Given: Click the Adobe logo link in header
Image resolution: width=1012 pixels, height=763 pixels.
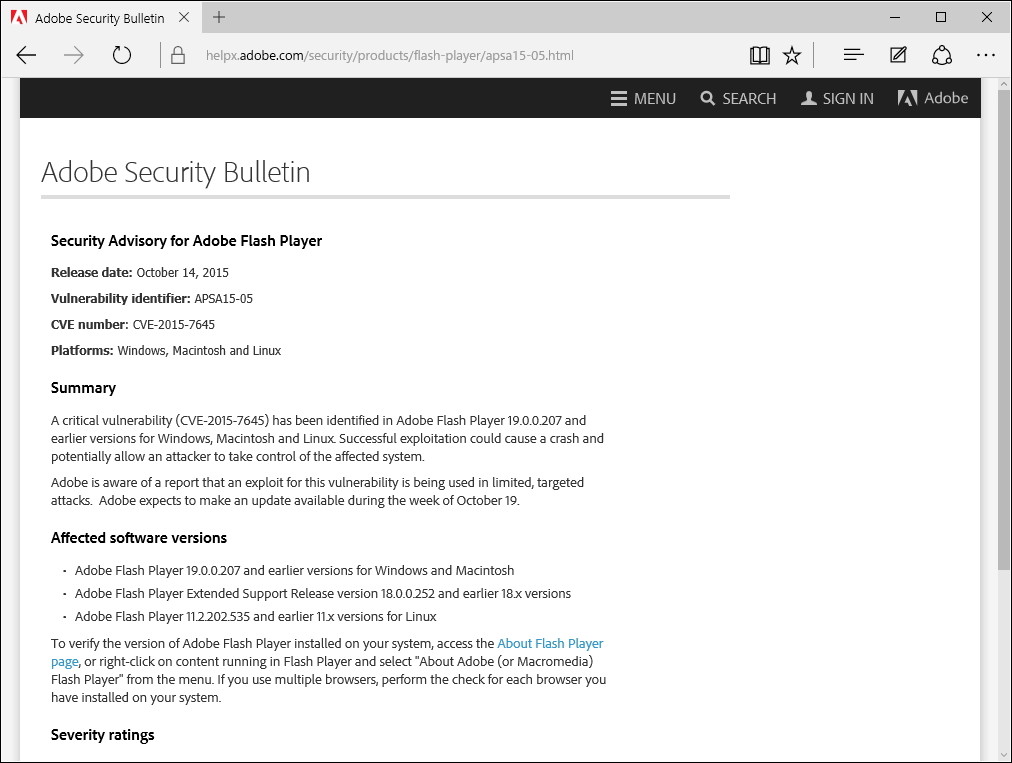Looking at the screenshot, I should tap(933, 98).
